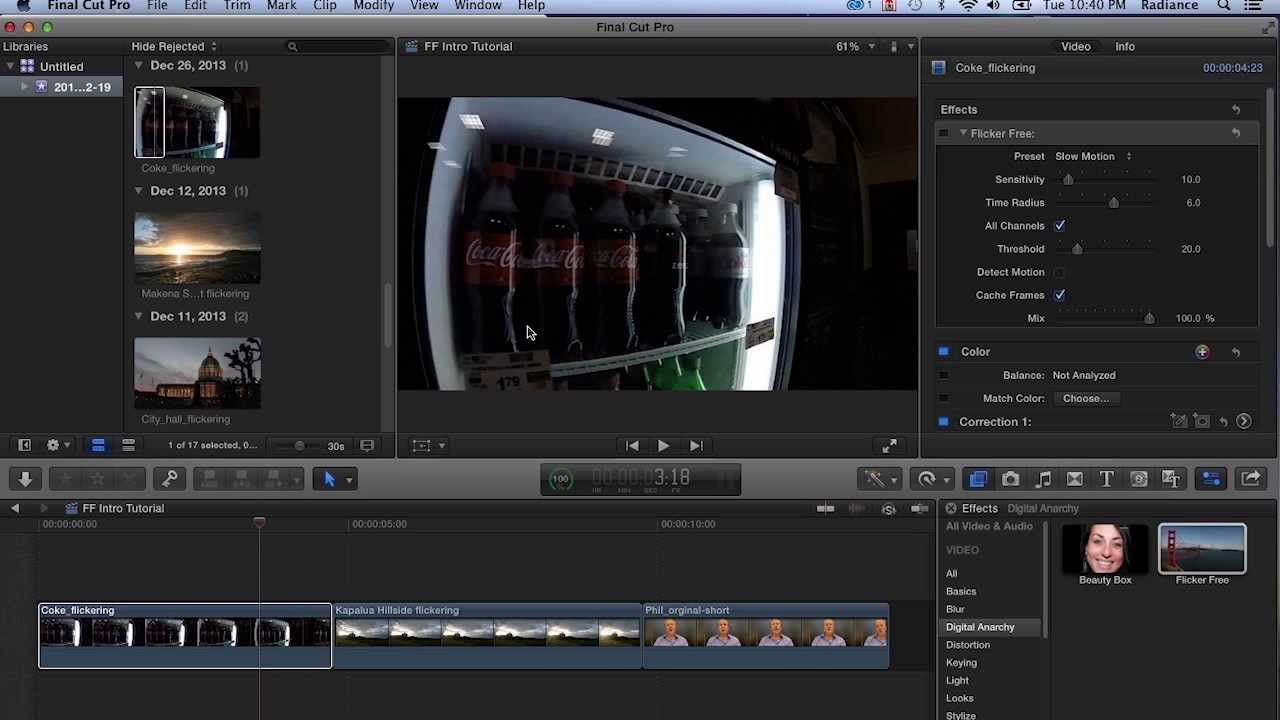Add a color correction with the plus icon

tap(1202, 352)
